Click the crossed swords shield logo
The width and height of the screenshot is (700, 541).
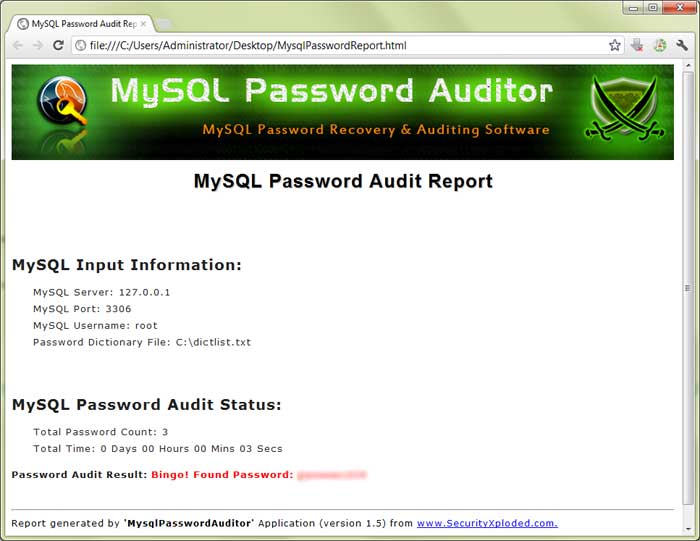[625, 110]
